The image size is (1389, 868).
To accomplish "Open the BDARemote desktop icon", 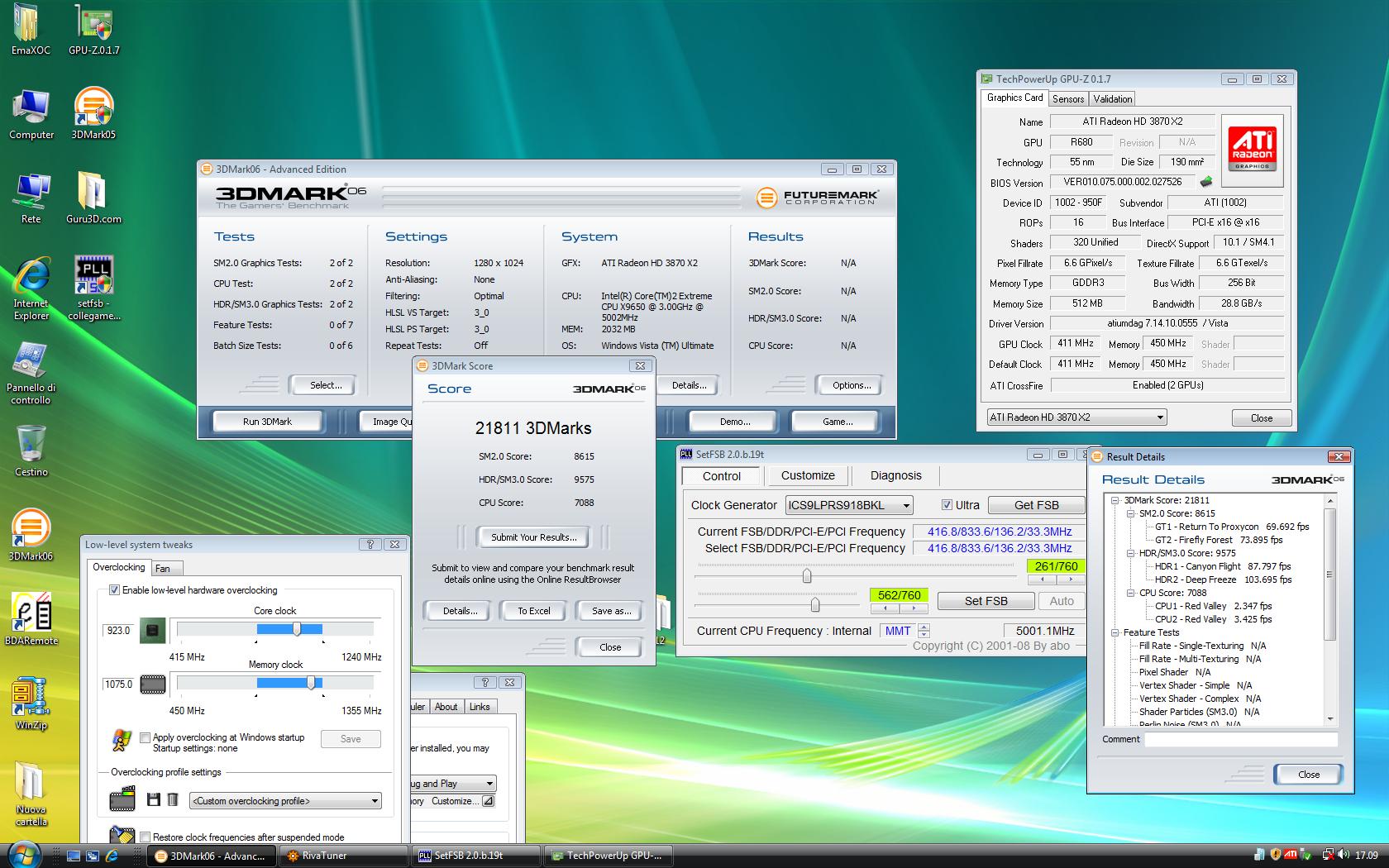I will tap(31, 619).
